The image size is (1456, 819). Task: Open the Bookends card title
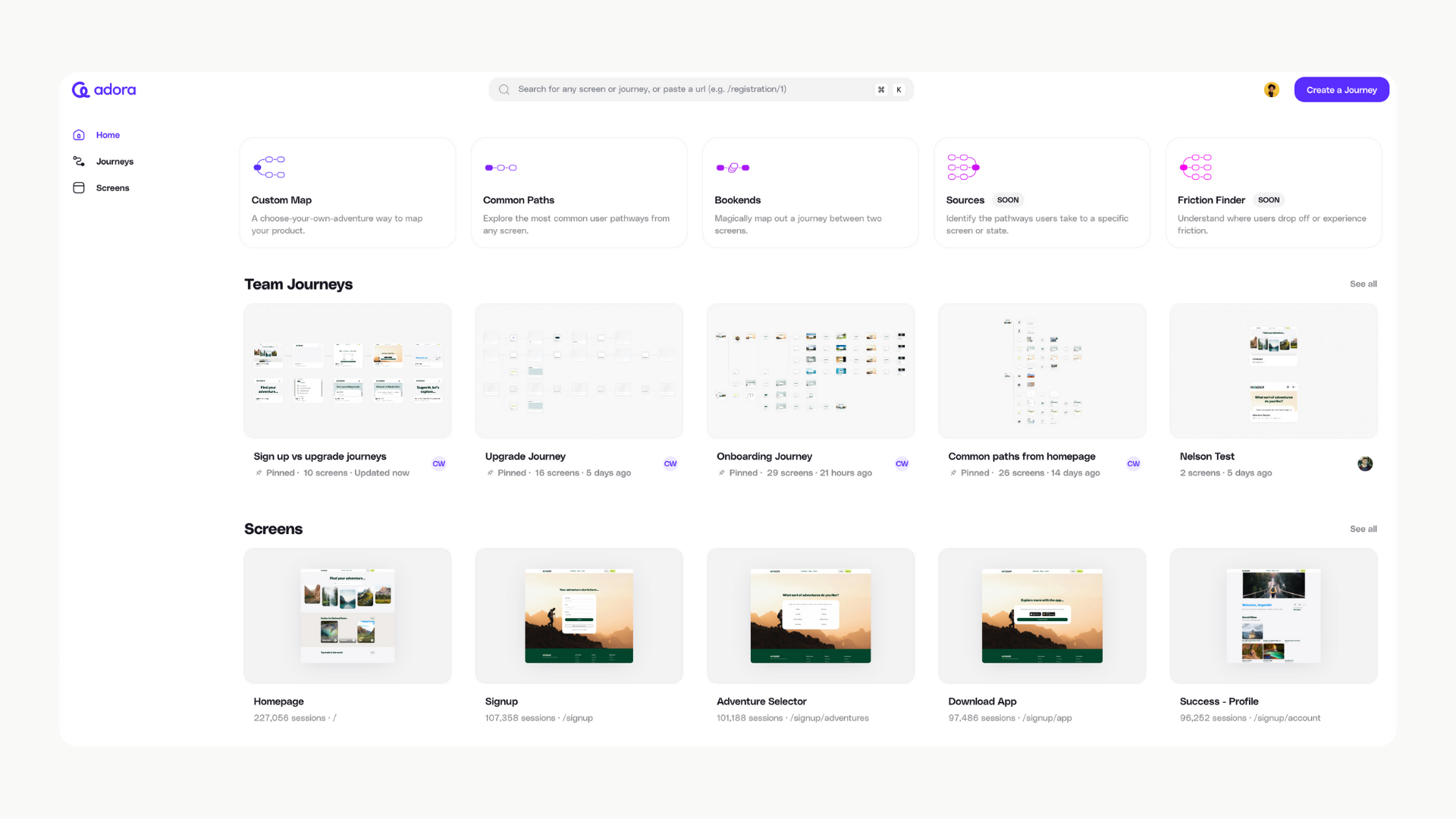click(x=737, y=200)
